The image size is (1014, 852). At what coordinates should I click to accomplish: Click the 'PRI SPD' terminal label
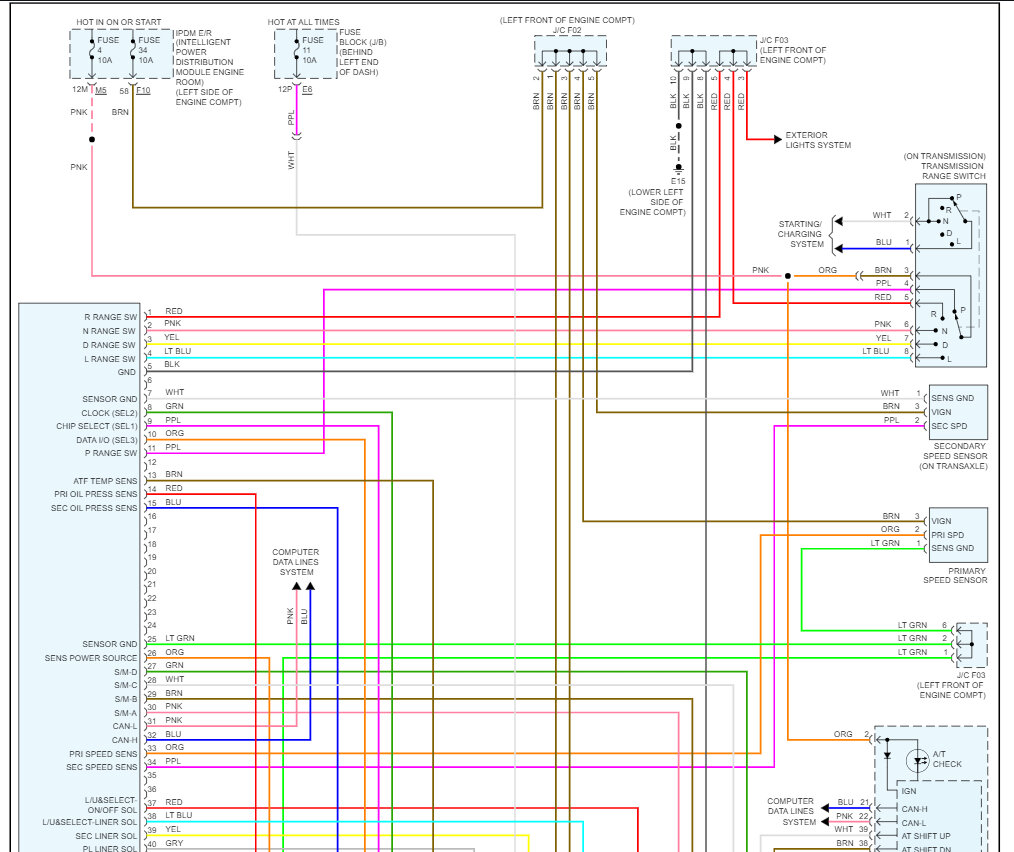point(947,535)
